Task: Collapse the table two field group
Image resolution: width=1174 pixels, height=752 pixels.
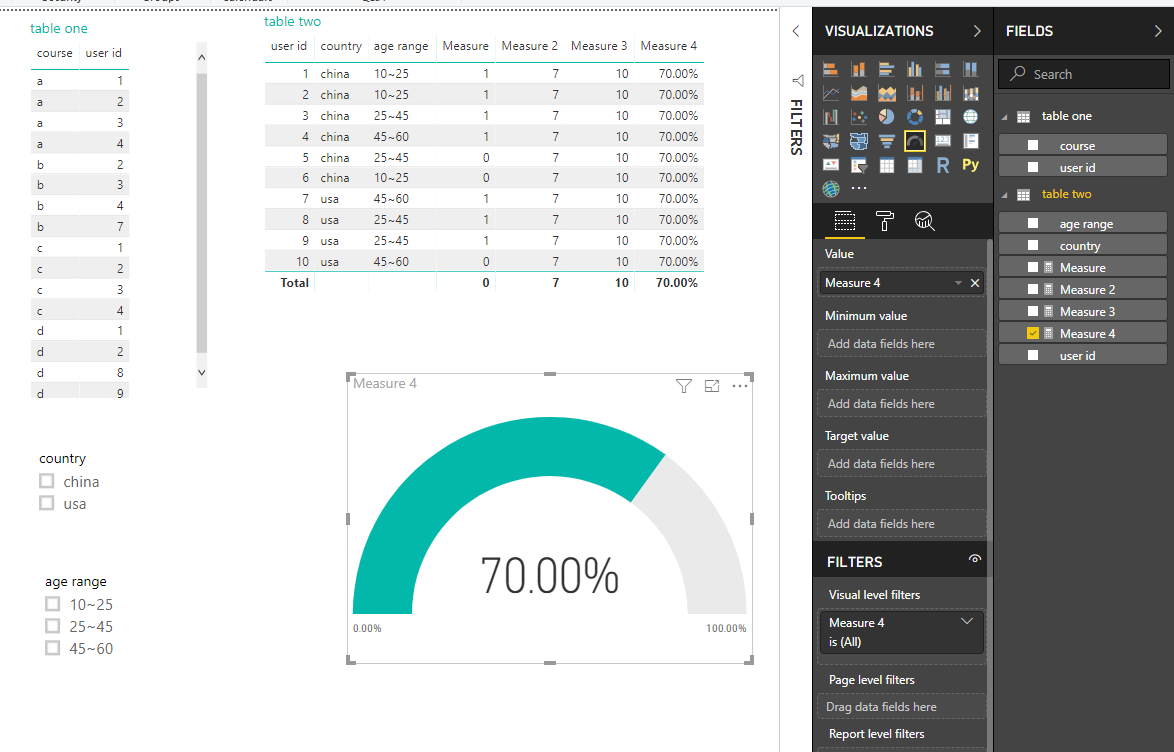Action: [1004, 195]
